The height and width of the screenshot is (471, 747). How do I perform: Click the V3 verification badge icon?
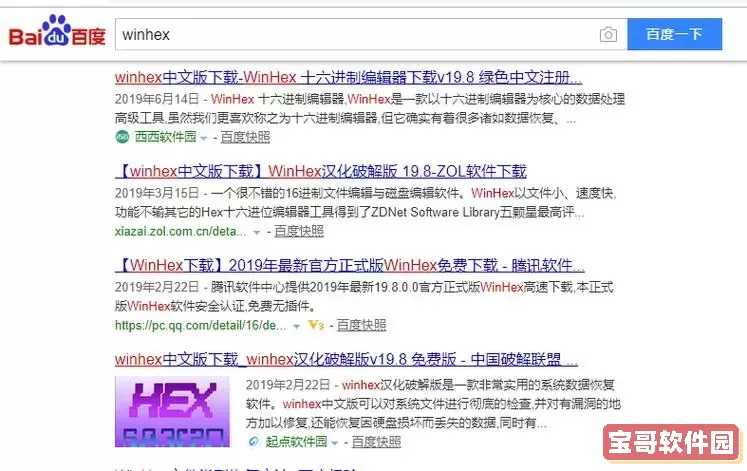tap(316, 325)
